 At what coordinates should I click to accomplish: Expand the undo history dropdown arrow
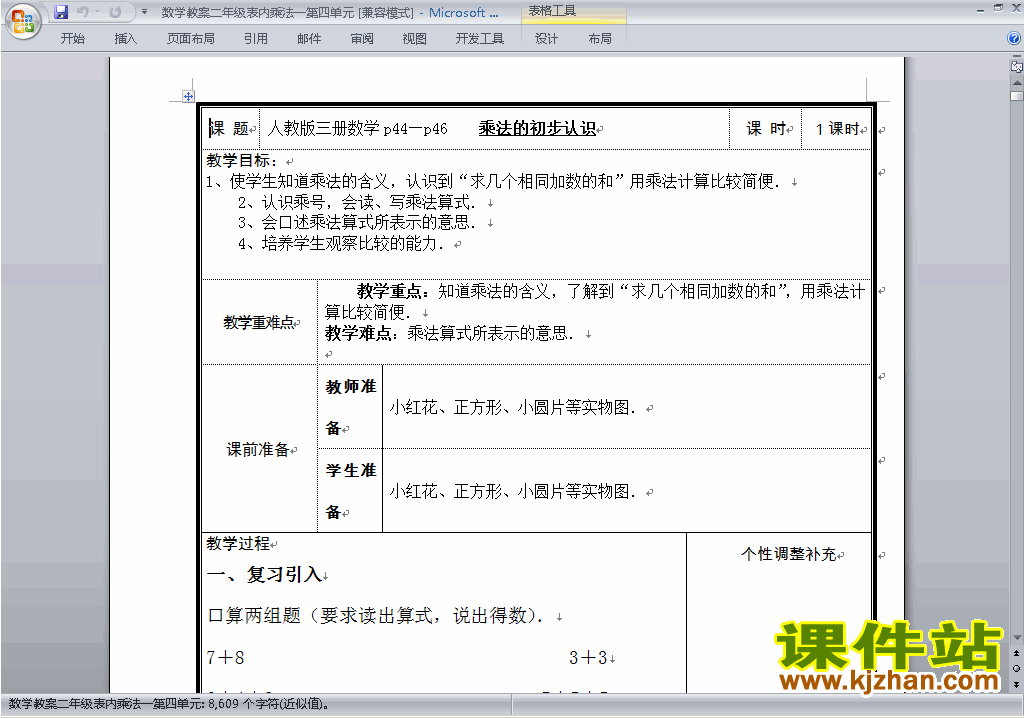(98, 12)
